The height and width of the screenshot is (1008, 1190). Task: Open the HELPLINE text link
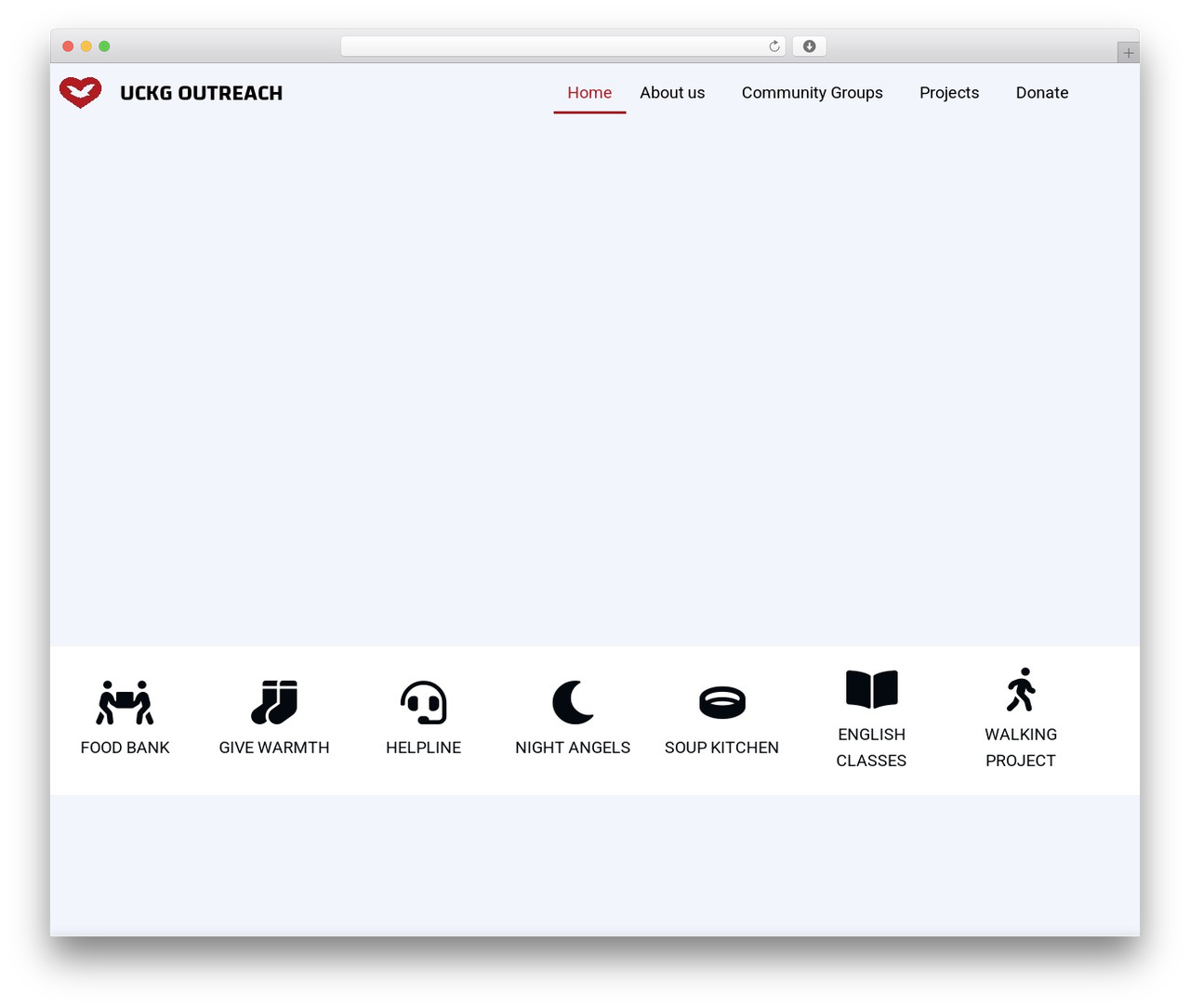click(424, 748)
